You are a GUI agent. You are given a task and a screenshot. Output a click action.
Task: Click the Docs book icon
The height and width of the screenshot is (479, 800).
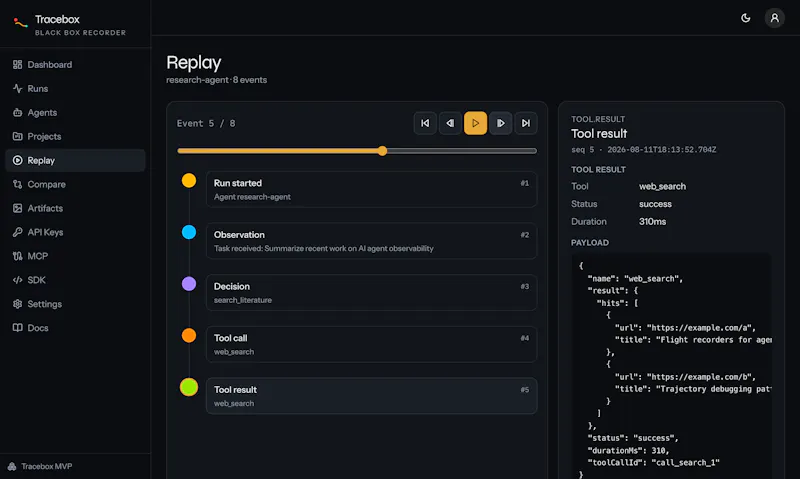coord(17,327)
